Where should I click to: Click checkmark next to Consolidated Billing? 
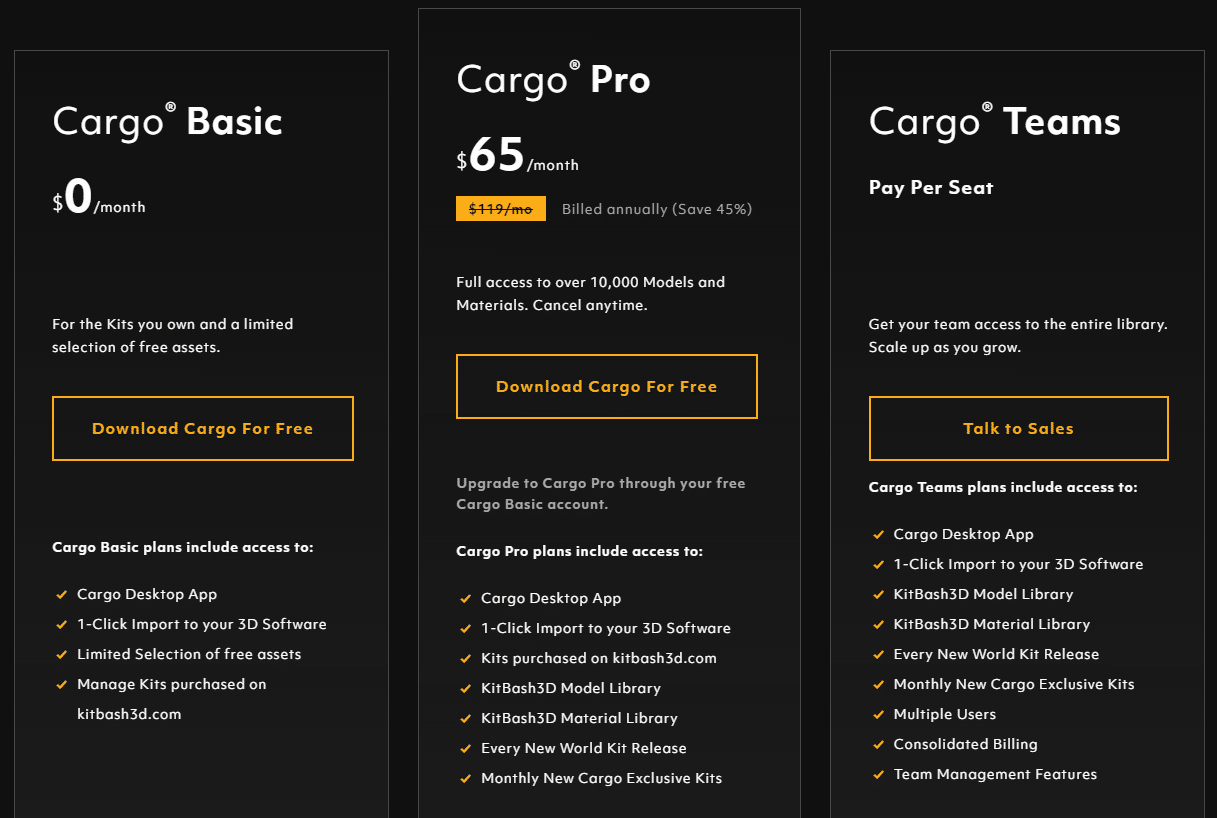pyautogui.click(x=879, y=745)
